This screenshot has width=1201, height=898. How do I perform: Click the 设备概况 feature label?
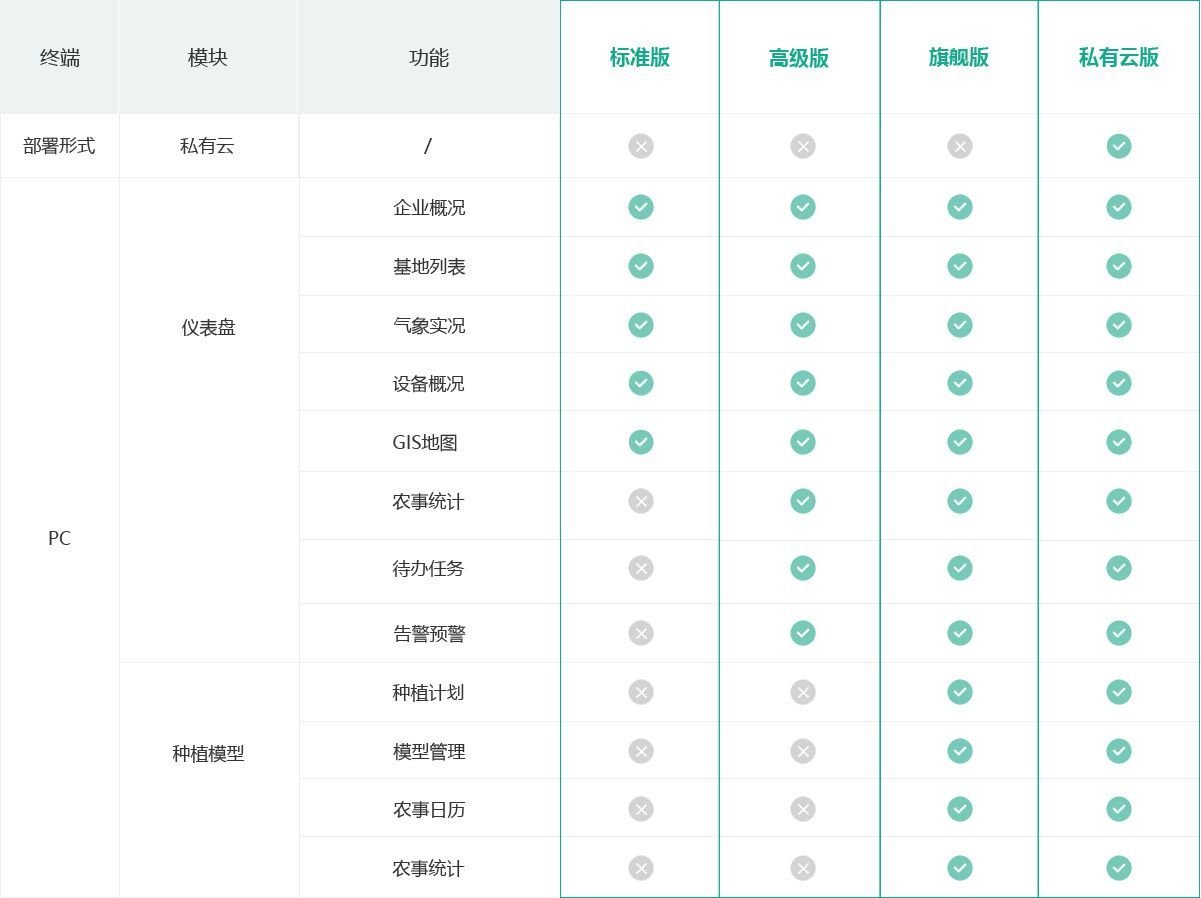[x=429, y=384]
